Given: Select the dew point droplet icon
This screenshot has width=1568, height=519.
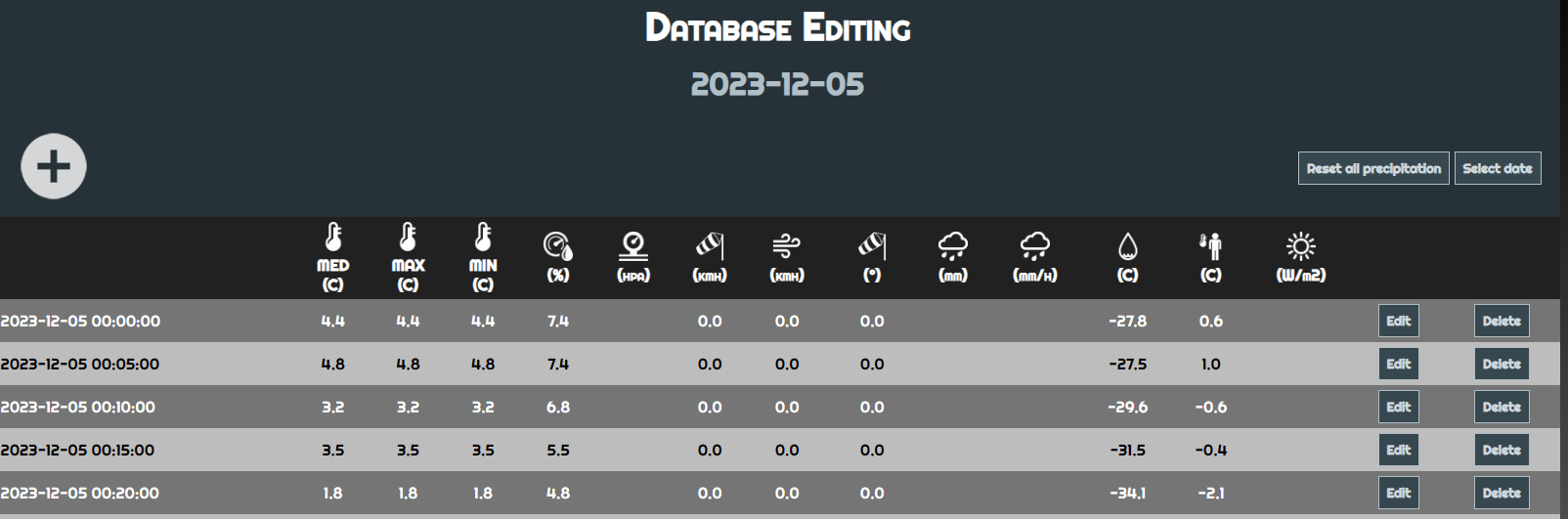Looking at the screenshot, I should [1127, 246].
